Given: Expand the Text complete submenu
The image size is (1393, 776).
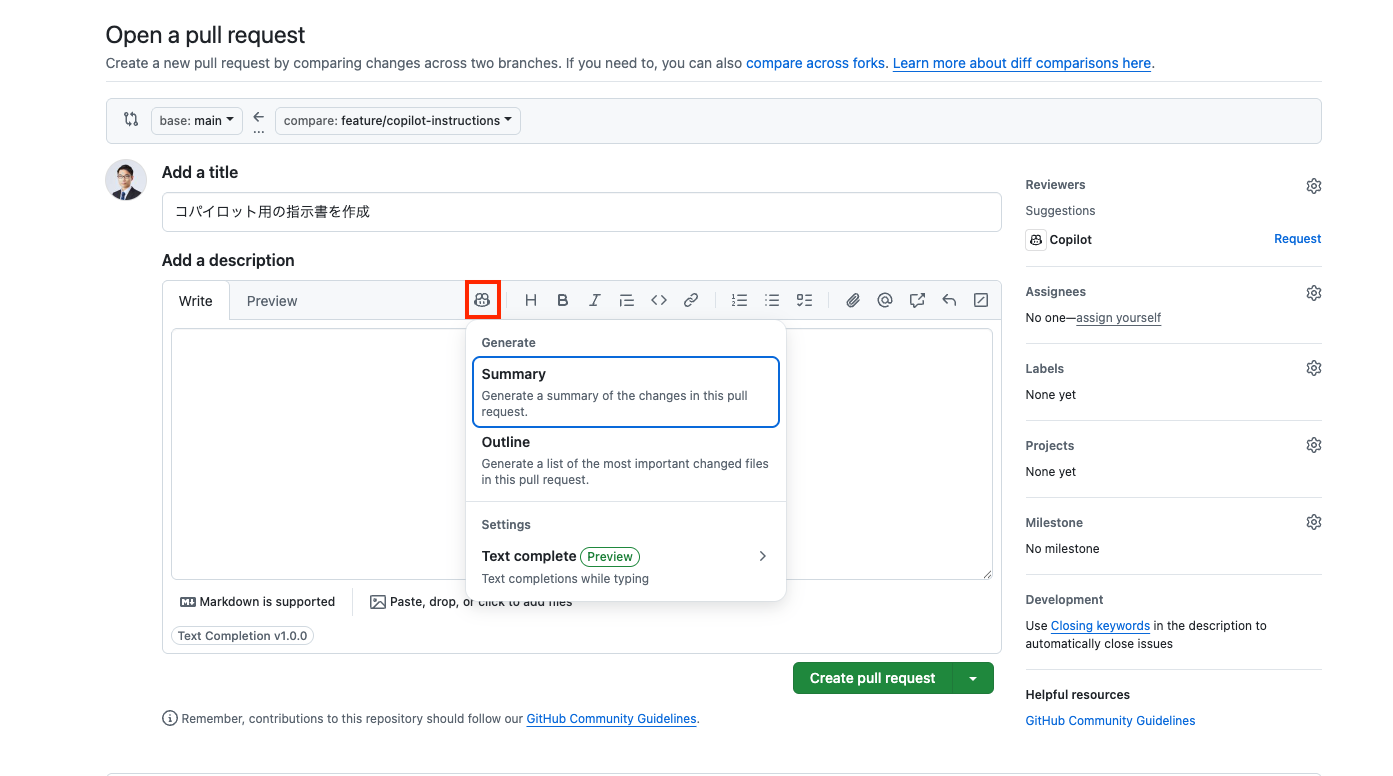Looking at the screenshot, I should click(626, 566).
